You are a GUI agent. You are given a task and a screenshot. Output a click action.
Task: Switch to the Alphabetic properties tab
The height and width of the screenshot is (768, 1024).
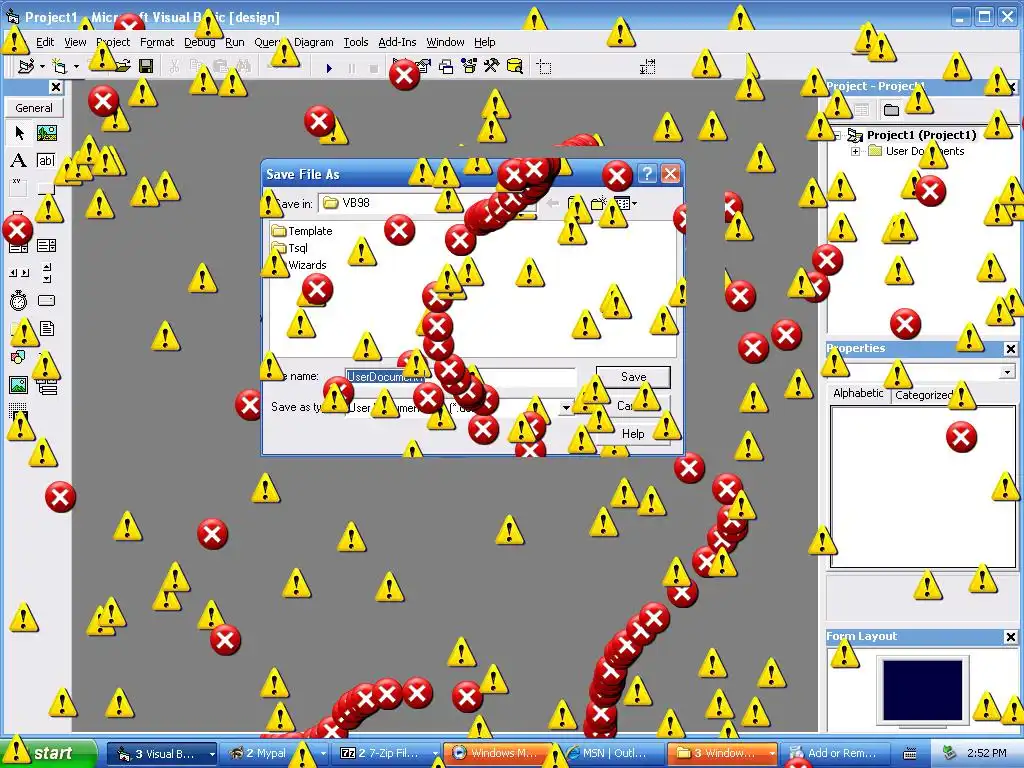tap(858, 393)
